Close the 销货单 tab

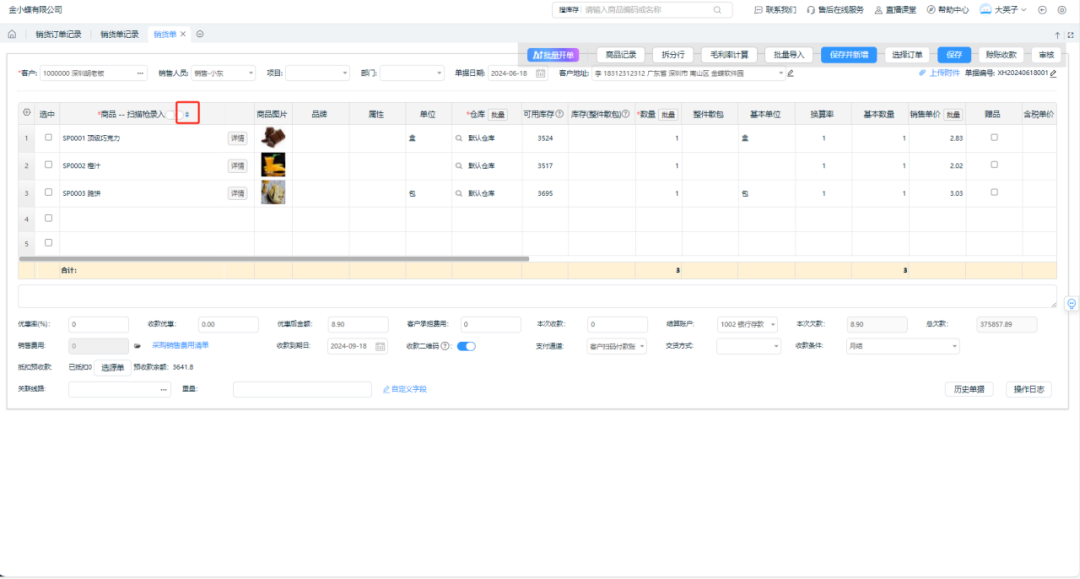183,34
